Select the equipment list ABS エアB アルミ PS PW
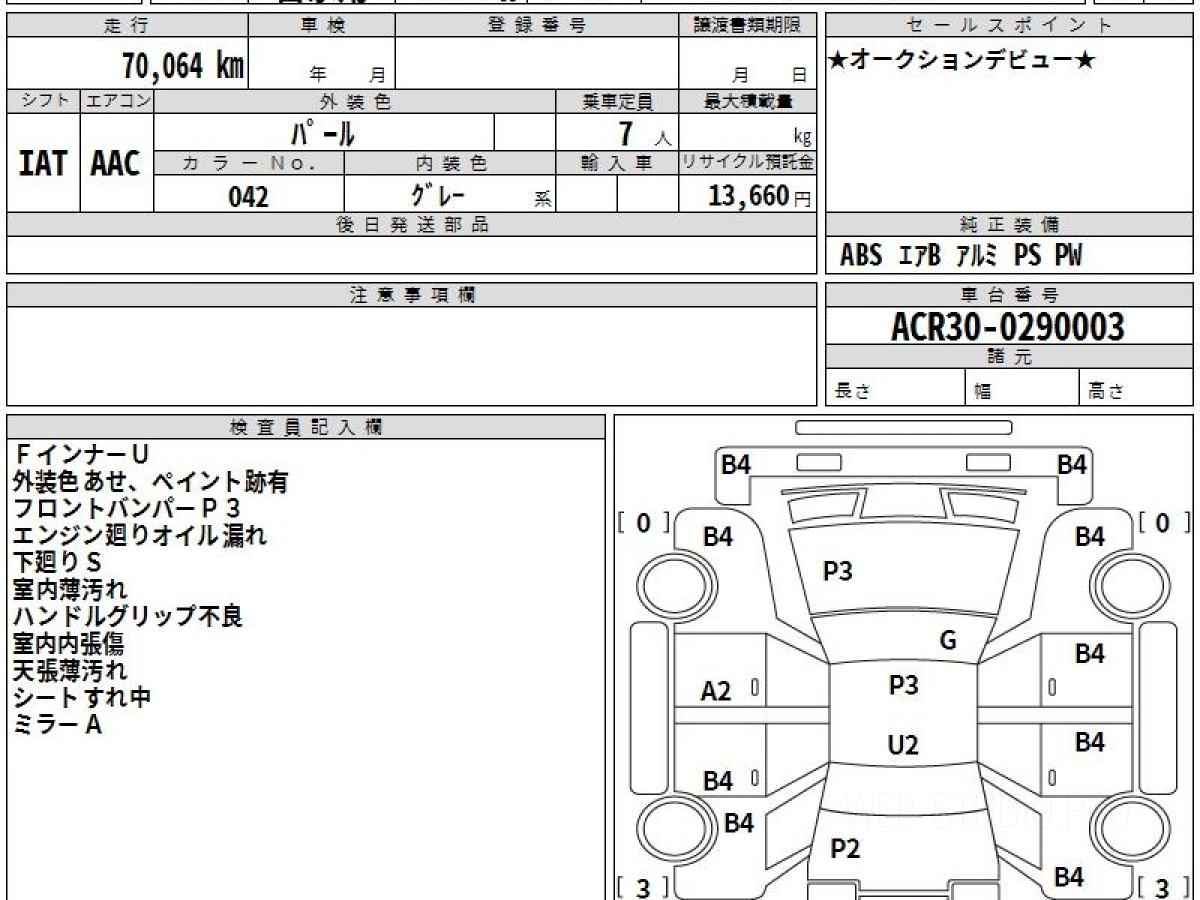Image resolution: width=1200 pixels, height=900 pixels. click(961, 256)
